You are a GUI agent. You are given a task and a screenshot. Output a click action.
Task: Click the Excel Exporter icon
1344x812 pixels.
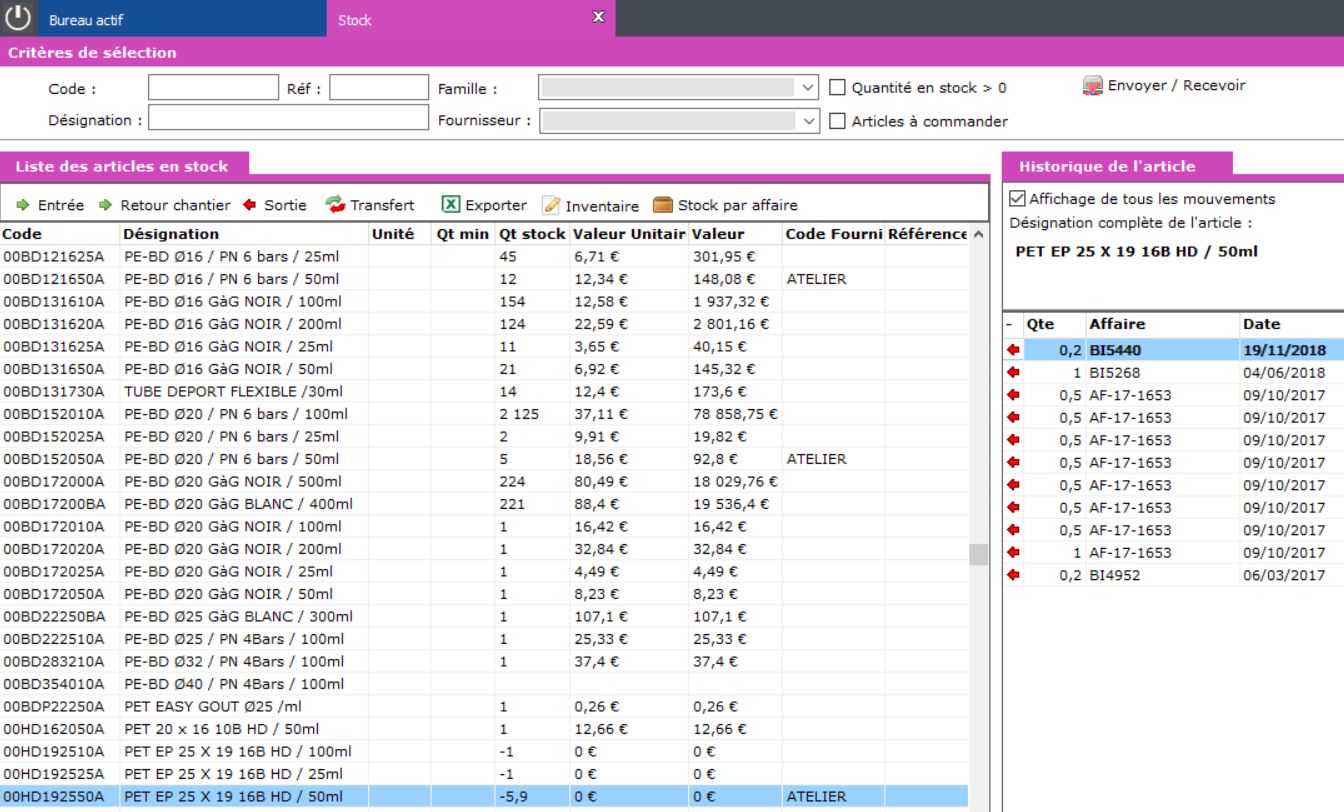(451, 205)
